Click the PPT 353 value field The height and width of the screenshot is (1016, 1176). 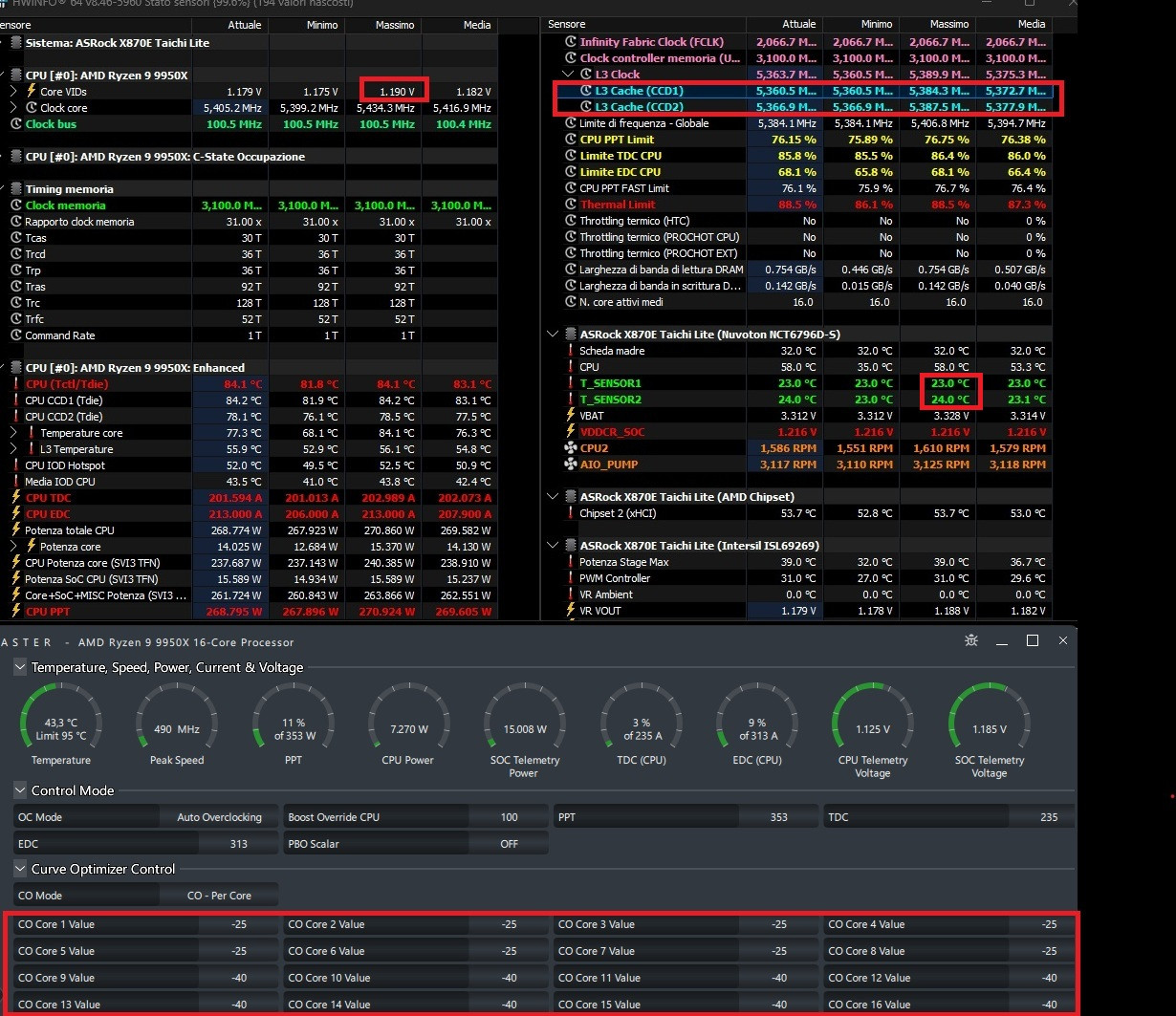click(778, 817)
